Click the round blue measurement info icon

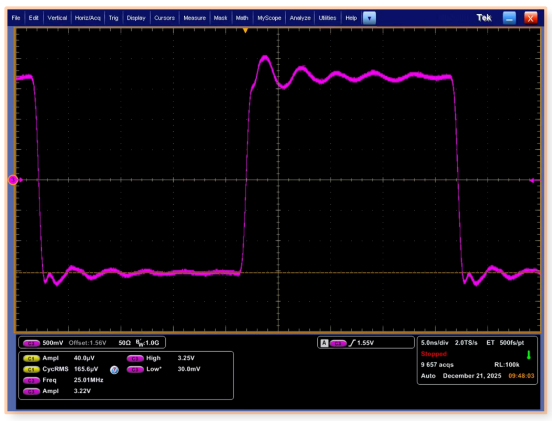114,370
